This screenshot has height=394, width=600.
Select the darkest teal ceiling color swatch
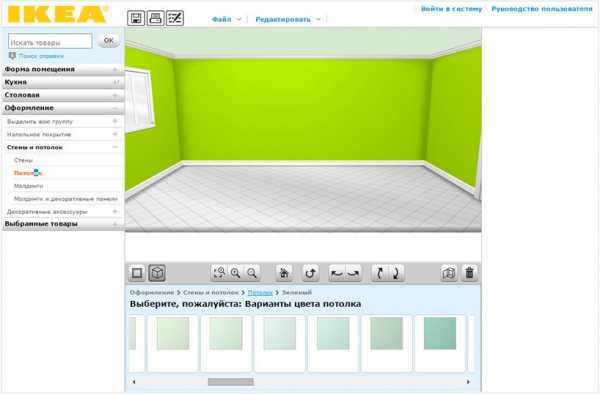[440, 333]
